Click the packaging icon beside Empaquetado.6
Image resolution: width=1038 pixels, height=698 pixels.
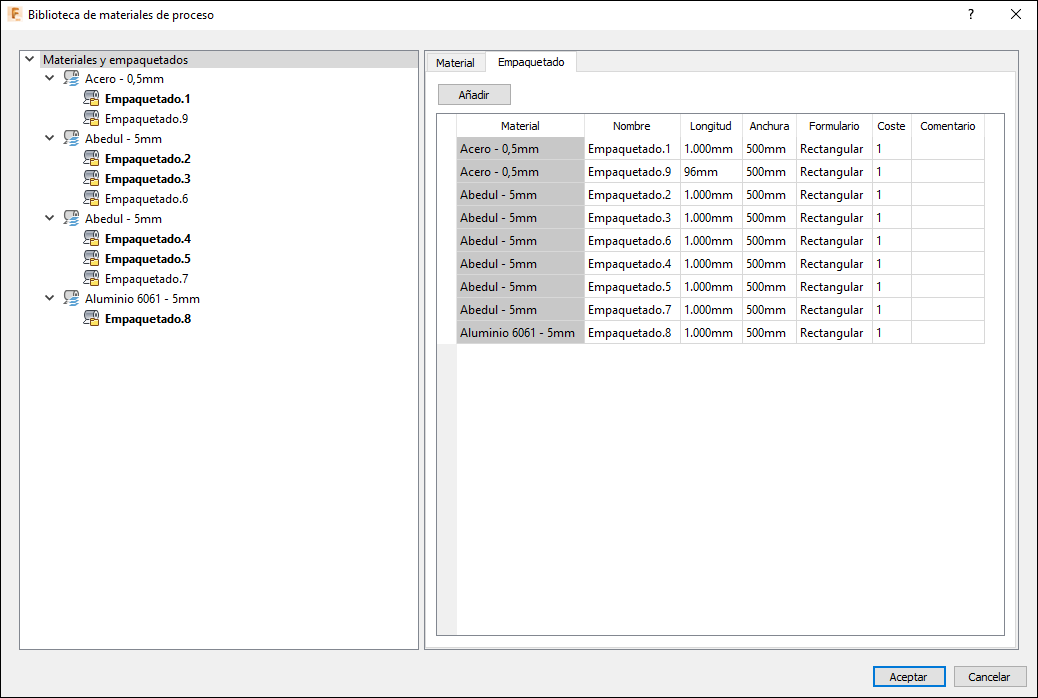(x=91, y=199)
